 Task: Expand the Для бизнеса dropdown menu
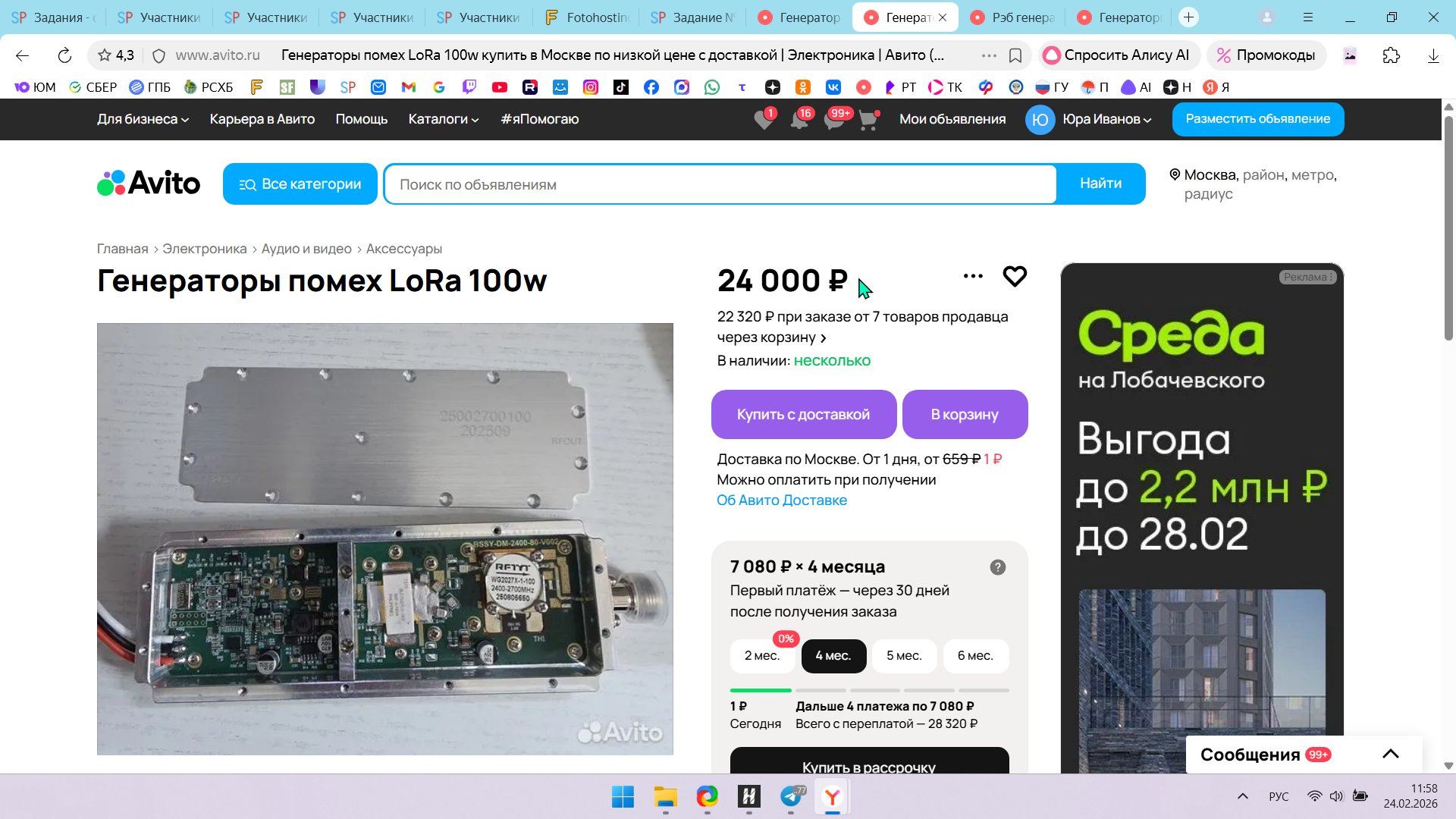click(x=143, y=119)
